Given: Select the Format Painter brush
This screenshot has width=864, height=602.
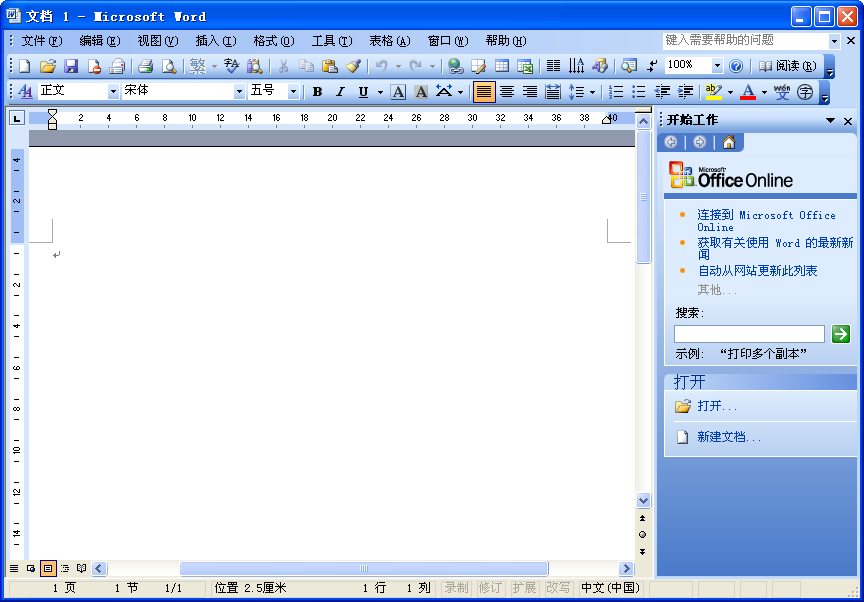Looking at the screenshot, I should [353, 66].
